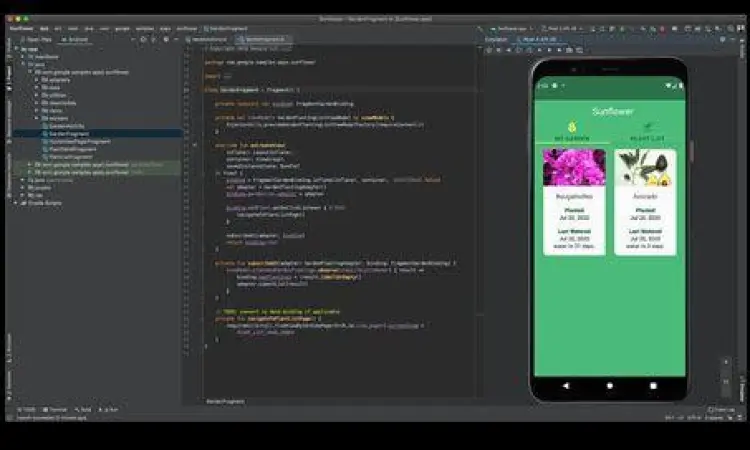Open Search Everywhere magnifier icon
The height and width of the screenshot is (450, 750).
click(x=730, y=29)
